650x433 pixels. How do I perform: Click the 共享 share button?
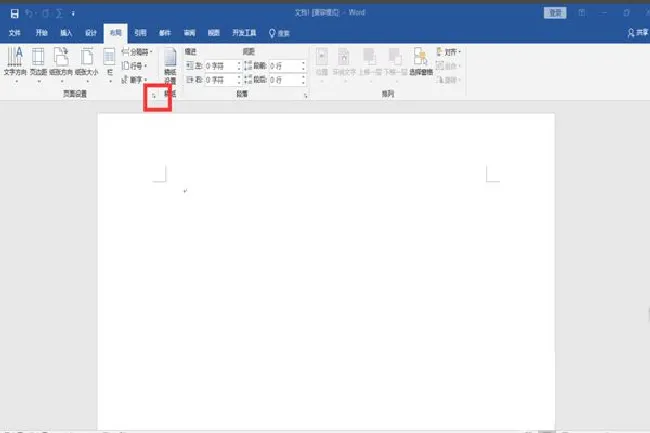[x=638, y=33]
